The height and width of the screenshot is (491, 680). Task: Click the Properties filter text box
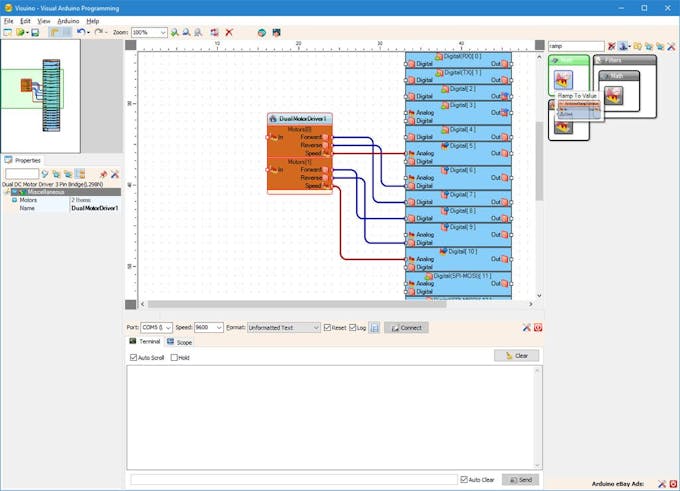coord(22,174)
